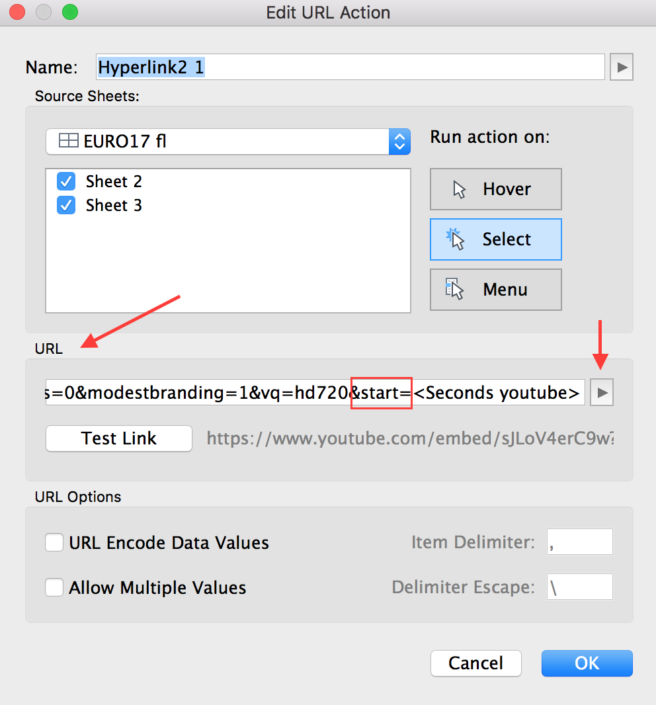Open the insert field arrow beside URL
This screenshot has height=705, width=656.
point(601,393)
